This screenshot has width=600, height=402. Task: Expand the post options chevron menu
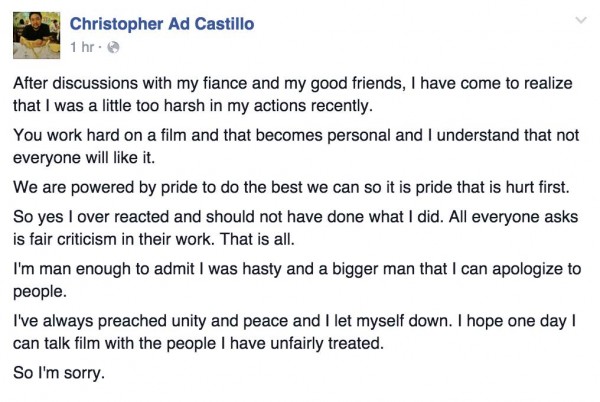click(x=581, y=20)
